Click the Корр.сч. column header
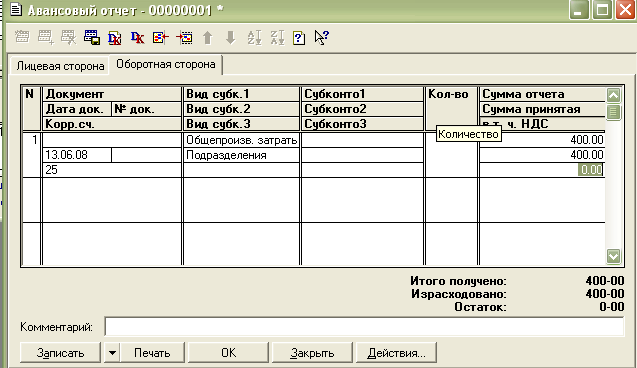This screenshot has height=368, width=637. [112, 124]
